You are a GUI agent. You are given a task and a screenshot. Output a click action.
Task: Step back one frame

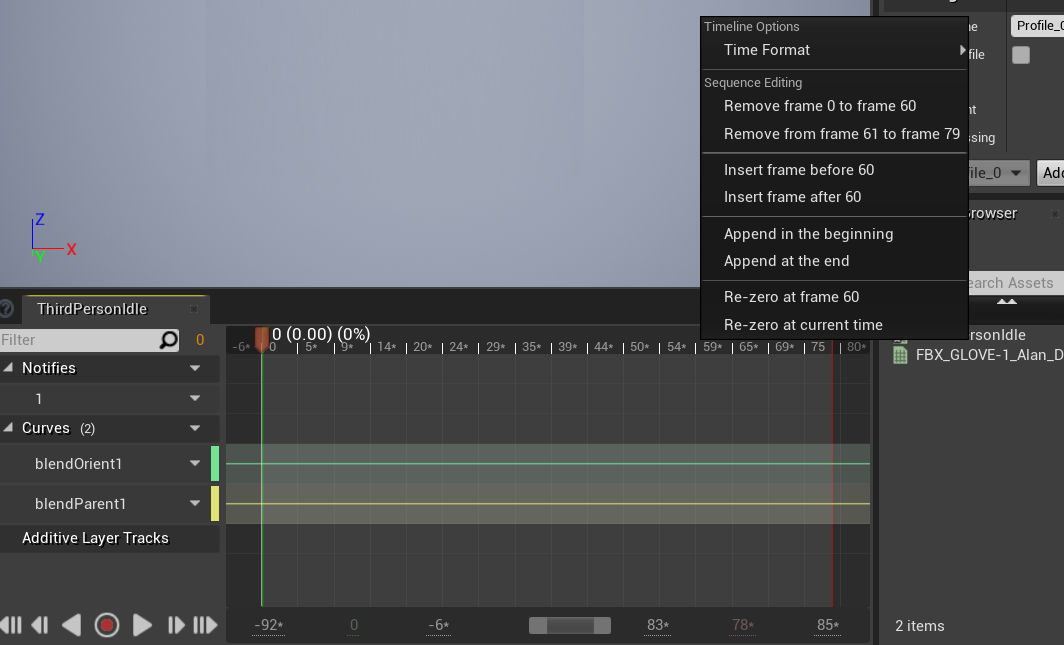tap(40, 625)
